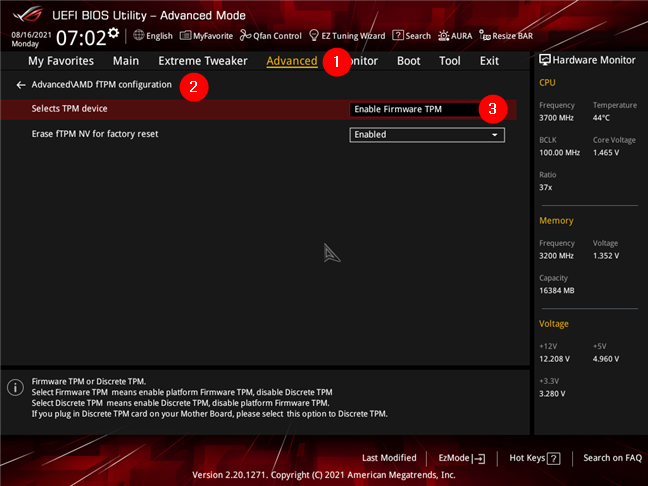This screenshot has height=486, width=648.
Task: Click the globe language icon
Action: point(138,35)
